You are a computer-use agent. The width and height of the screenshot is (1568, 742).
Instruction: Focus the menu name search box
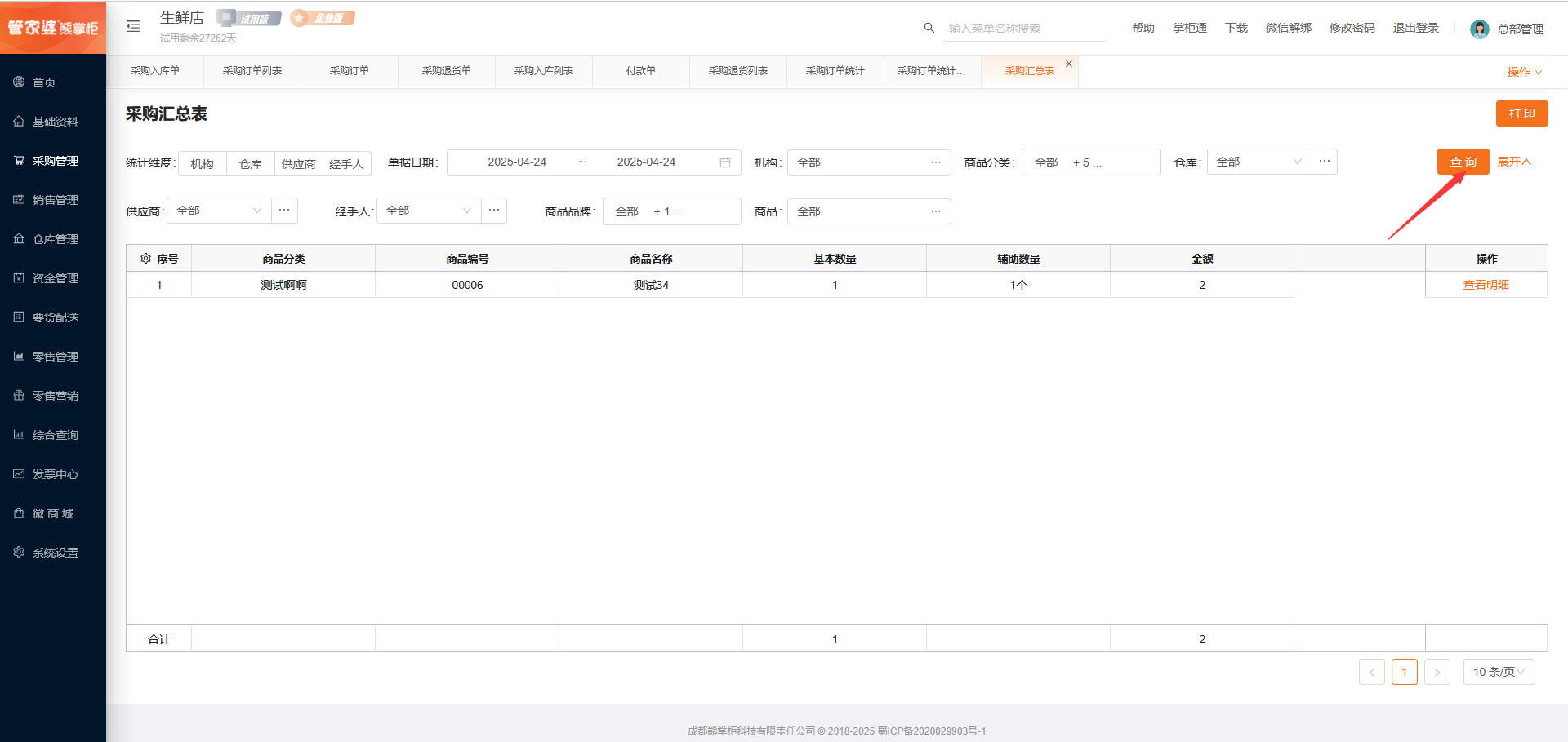point(1025,29)
